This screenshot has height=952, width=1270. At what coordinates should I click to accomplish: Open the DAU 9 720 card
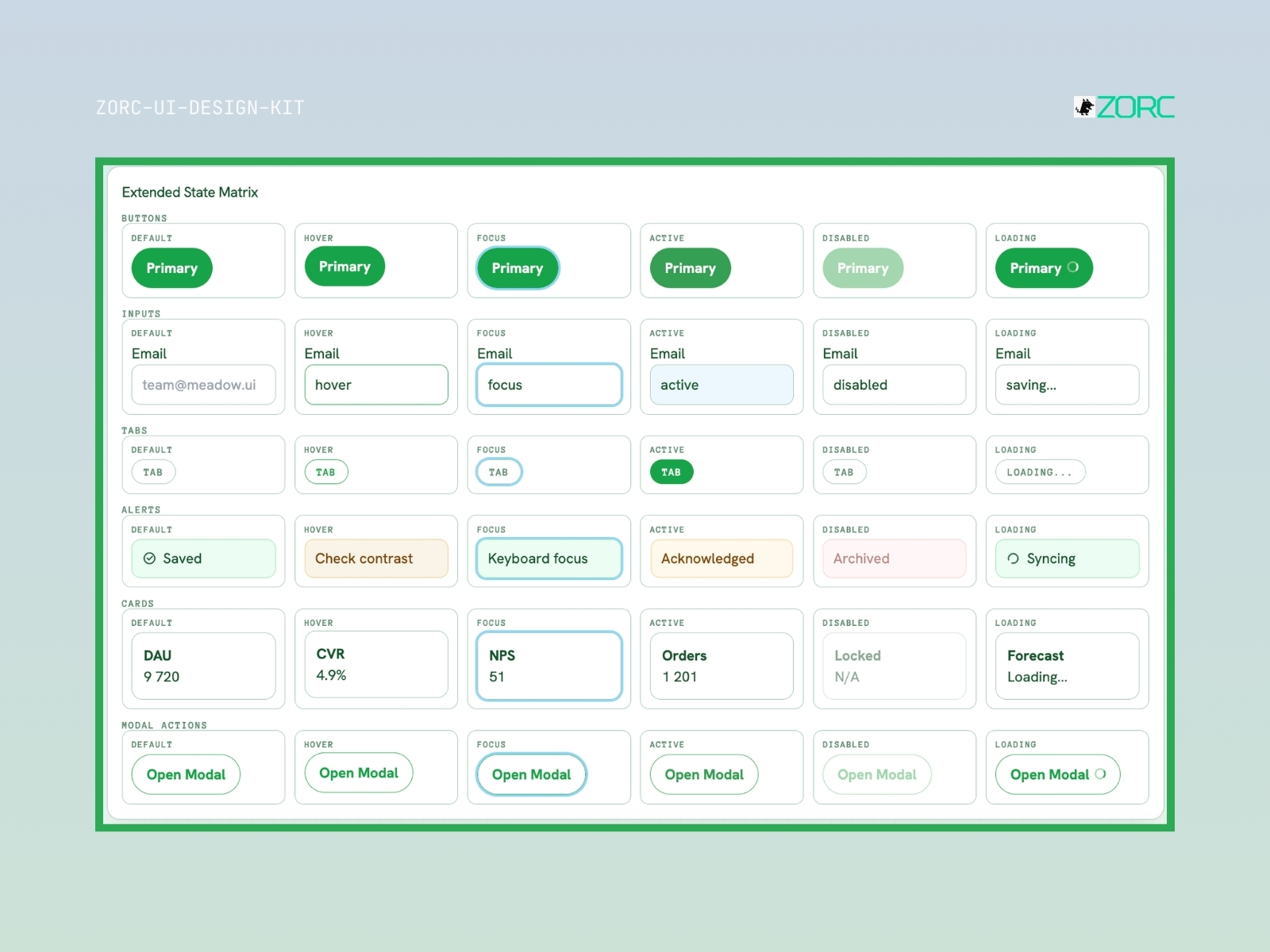click(x=204, y=666)
